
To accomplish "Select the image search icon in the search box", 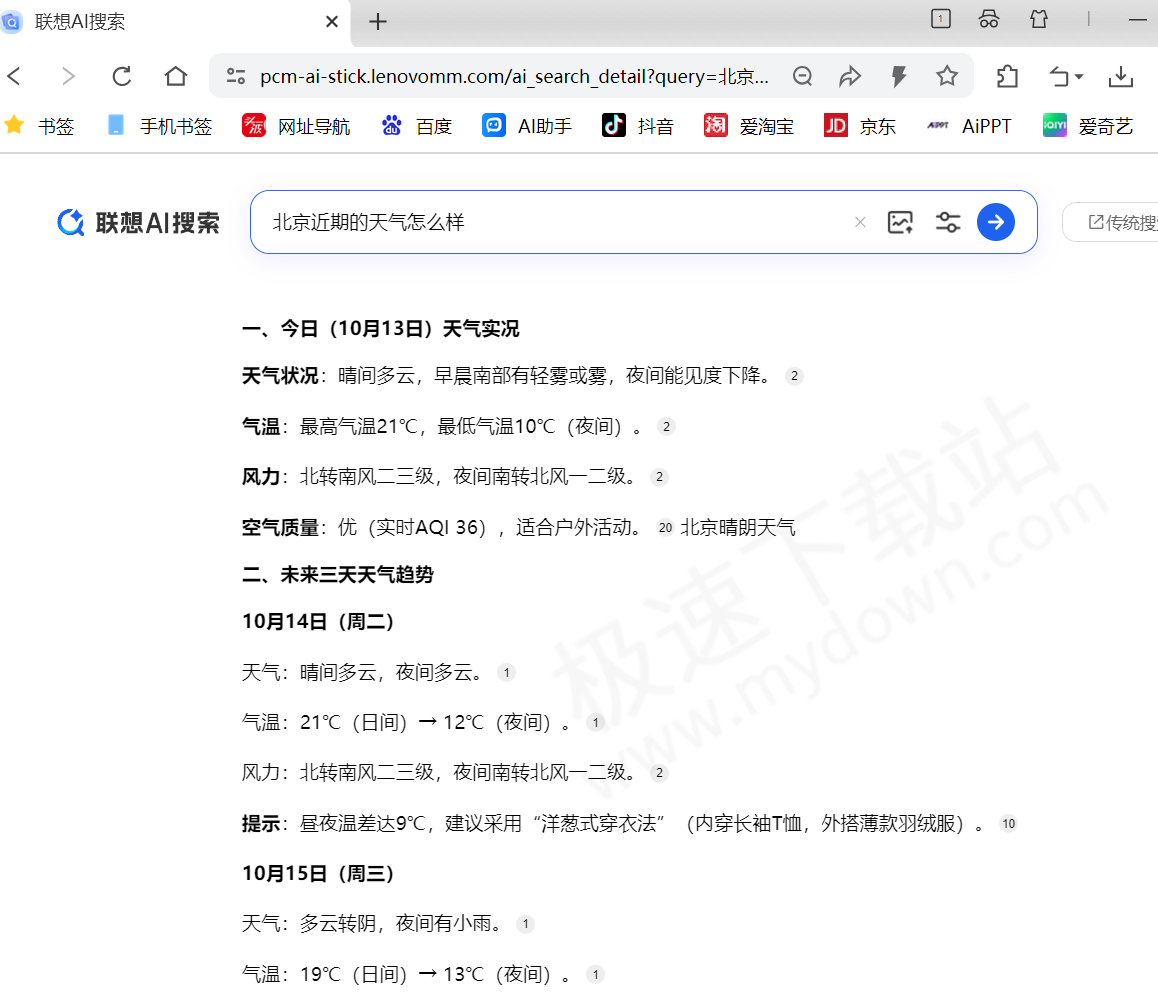I will 899,222.
